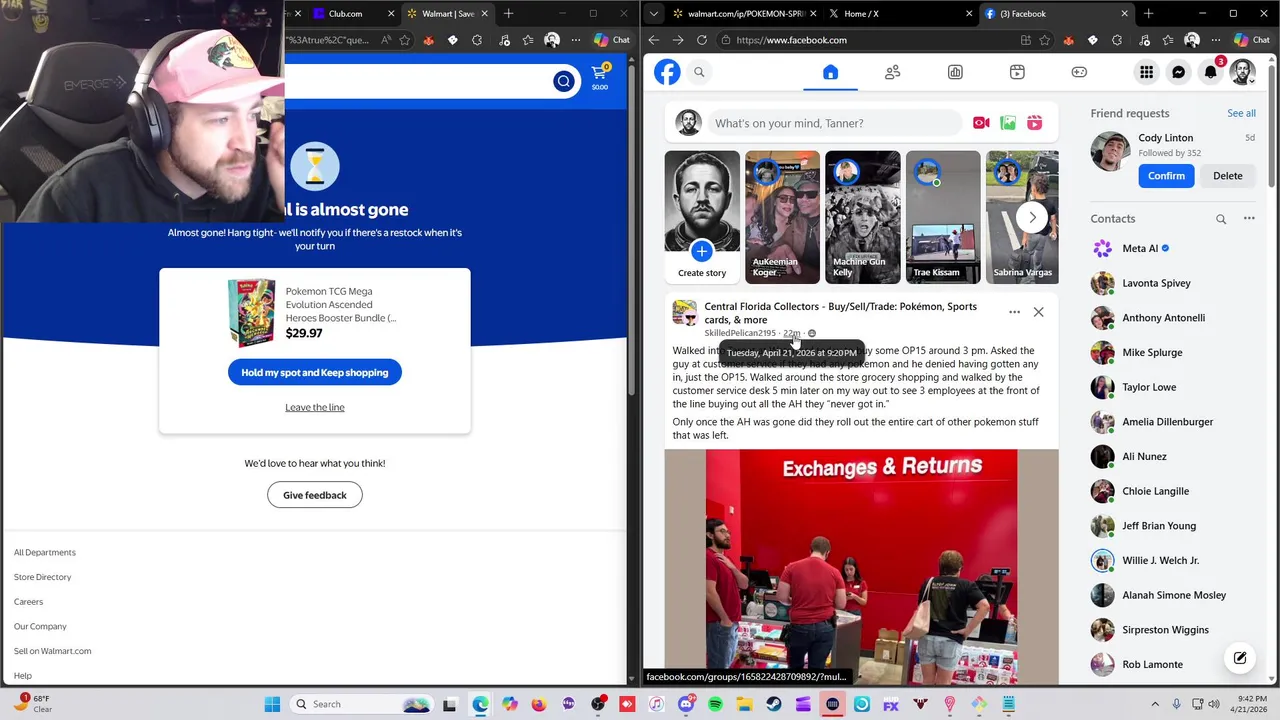Click Create story plus button
Image resolution: width=1280 pixels, height=720 pixels.
tap(702, 251)
